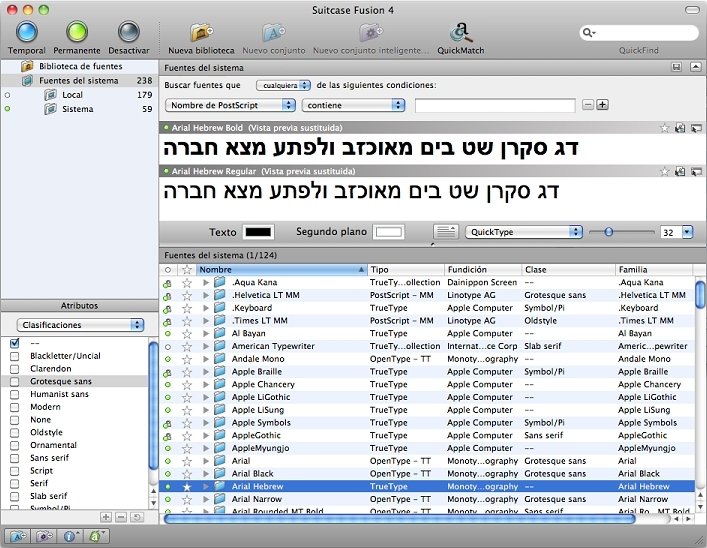Select Biblioteca de fuentes in sidebar
The width and height of the screenshot is (707, 548).
point(79,66)
